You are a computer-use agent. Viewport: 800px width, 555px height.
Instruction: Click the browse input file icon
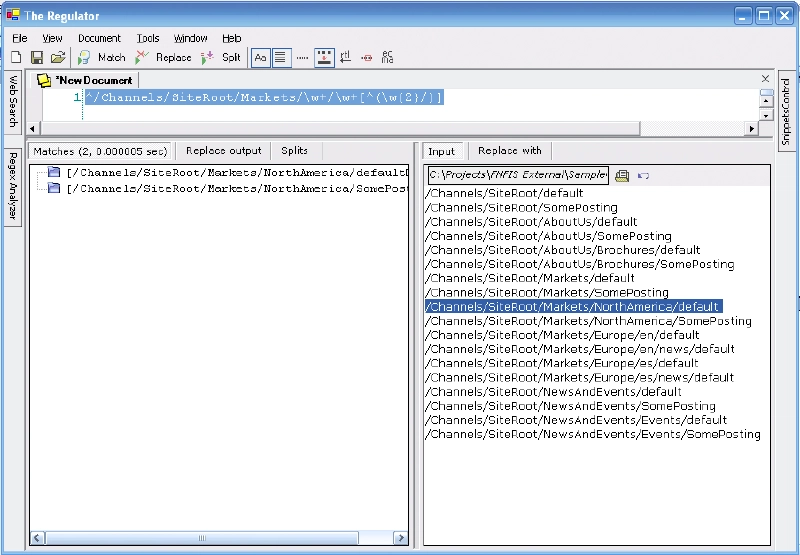pos(621,176)
